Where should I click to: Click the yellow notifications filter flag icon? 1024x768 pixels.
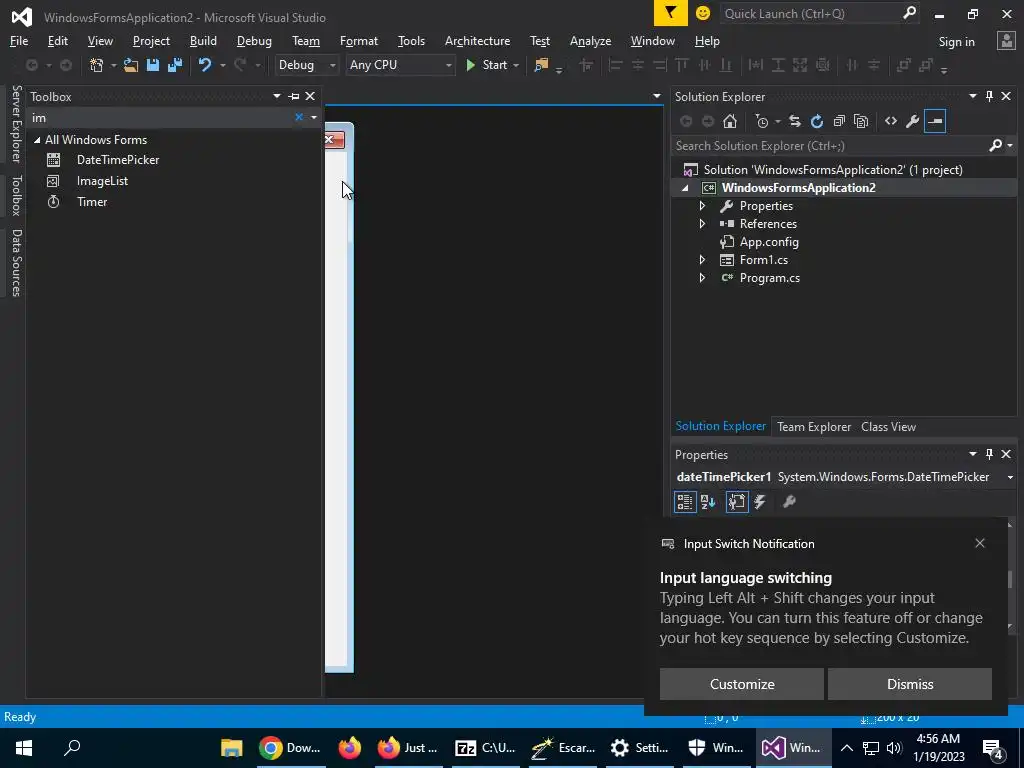(671, 13)
